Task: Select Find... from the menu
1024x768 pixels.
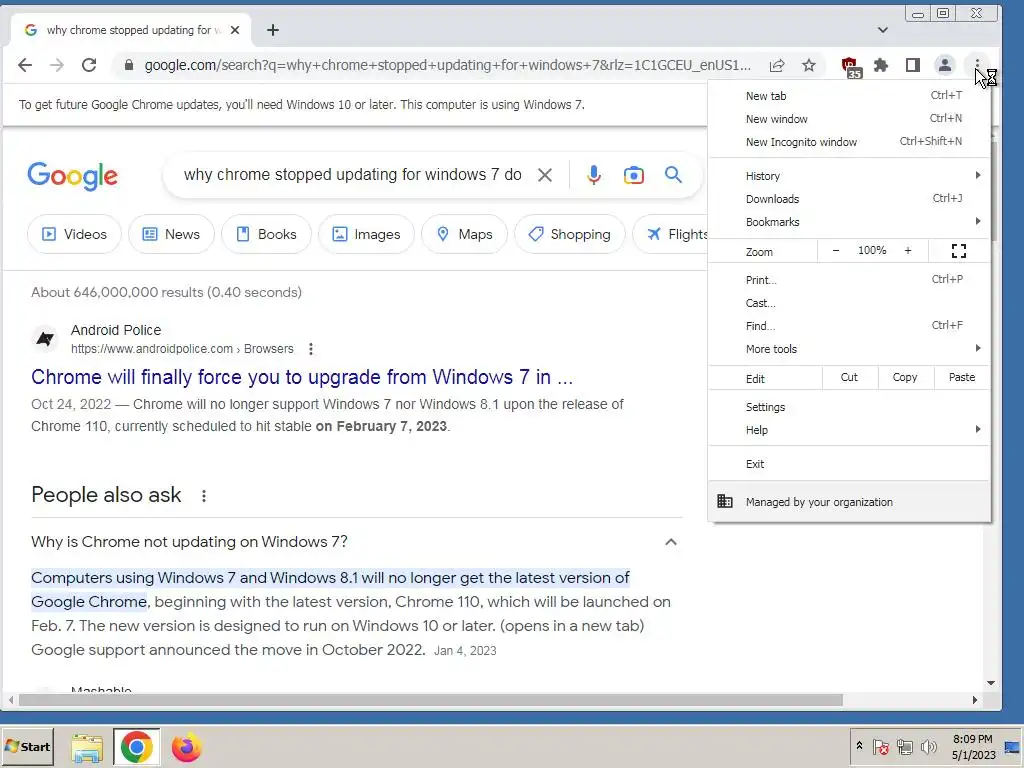Action: [850, 325]
